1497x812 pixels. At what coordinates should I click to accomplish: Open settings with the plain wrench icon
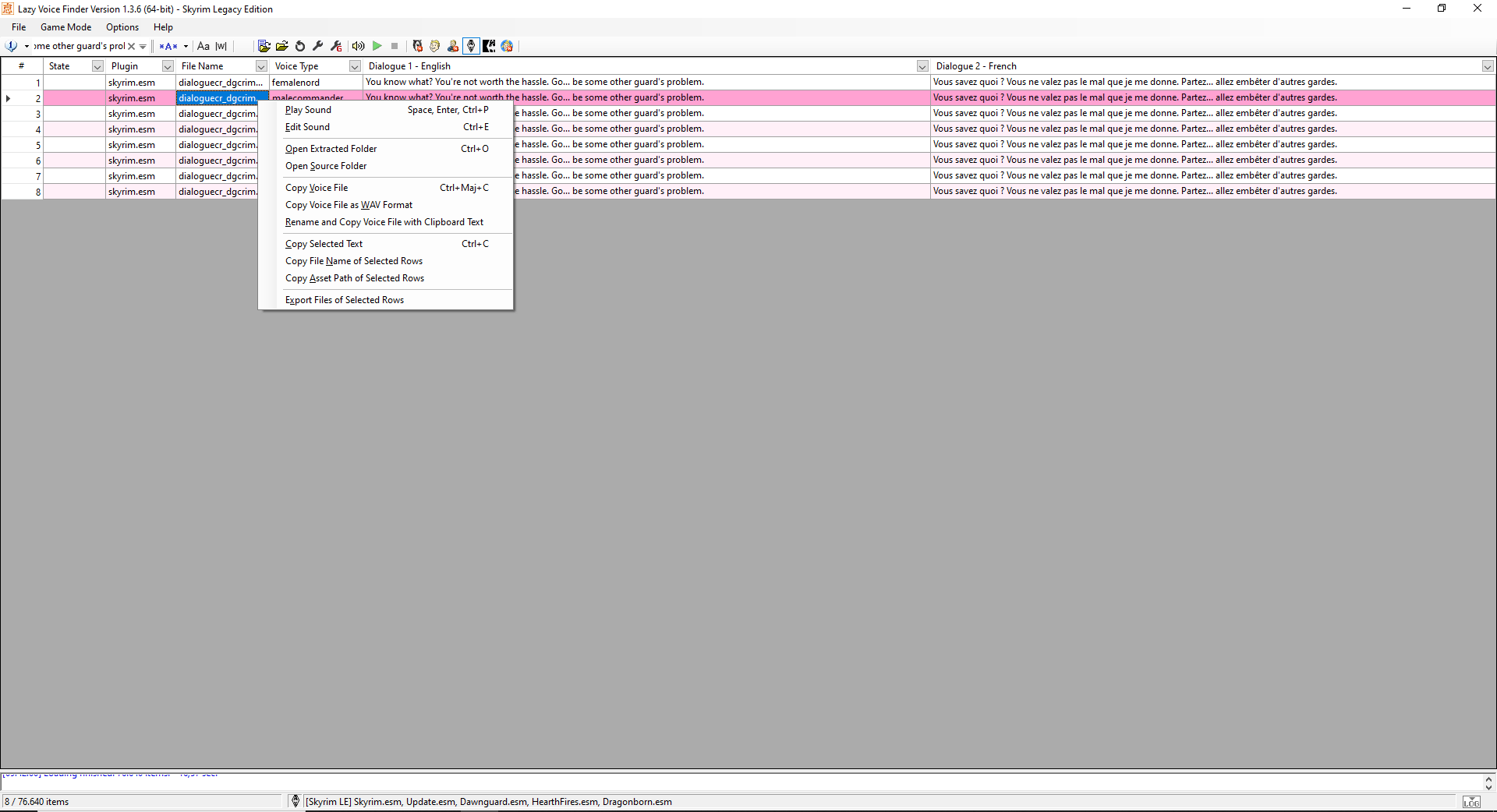click(318, 46)
